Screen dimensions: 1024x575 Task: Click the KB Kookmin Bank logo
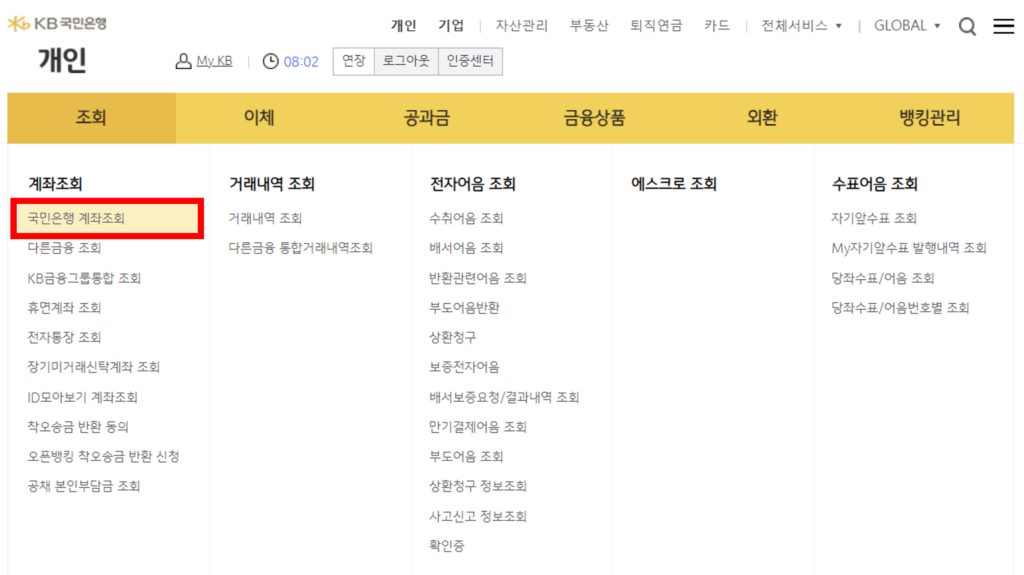[57, 24]
